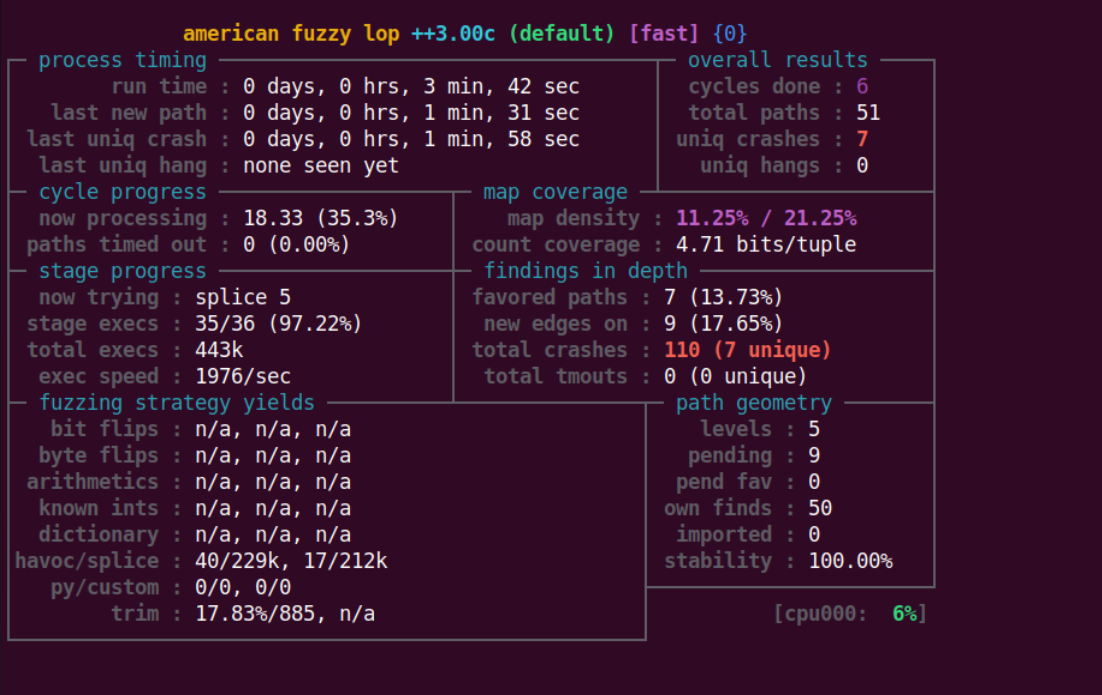The width and height of the screenshot is (1102, 695).
Task: Click the cycles done value
Action: [x=862, y=87]
